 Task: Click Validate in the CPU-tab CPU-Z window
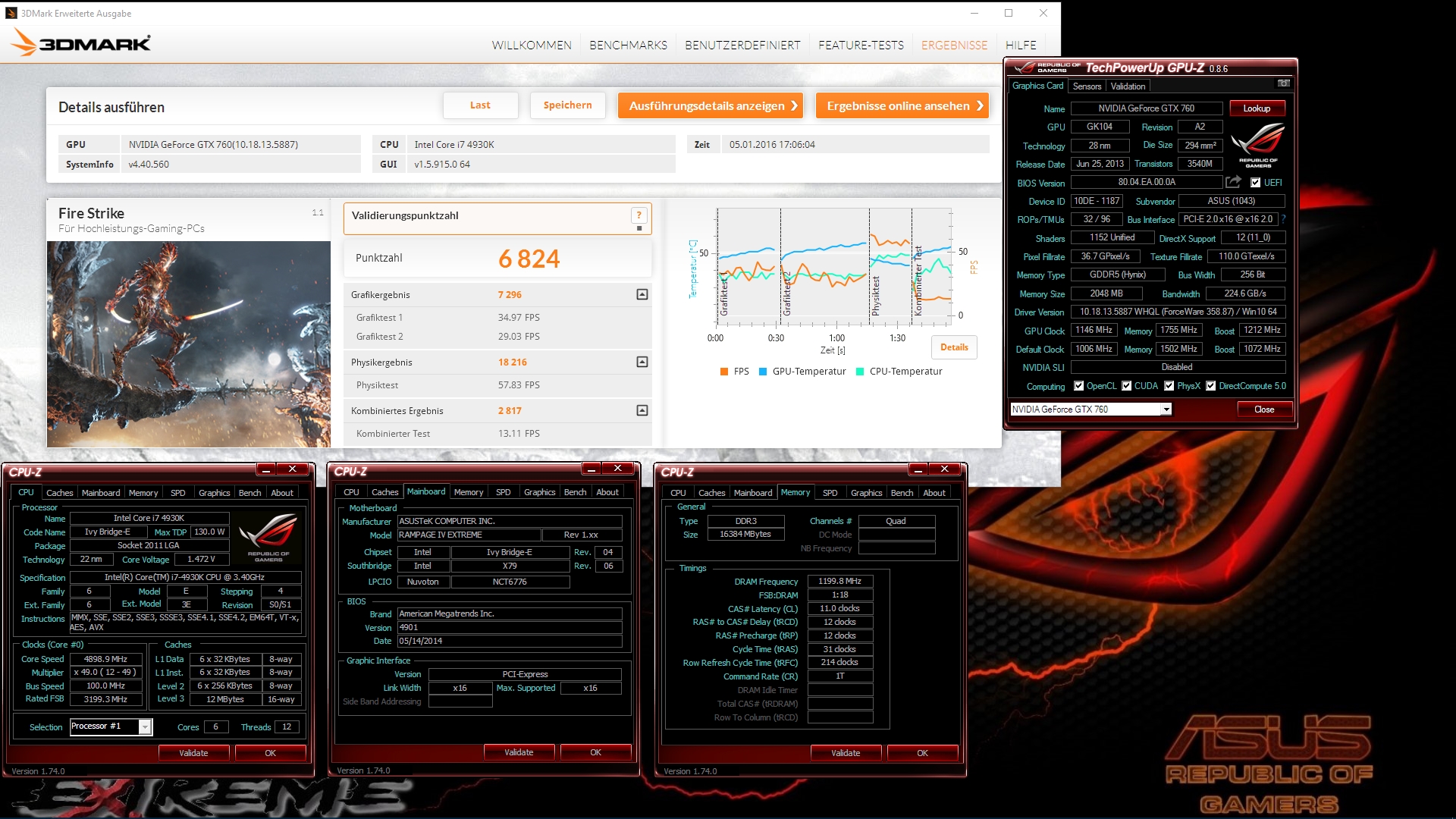[193, 753]
